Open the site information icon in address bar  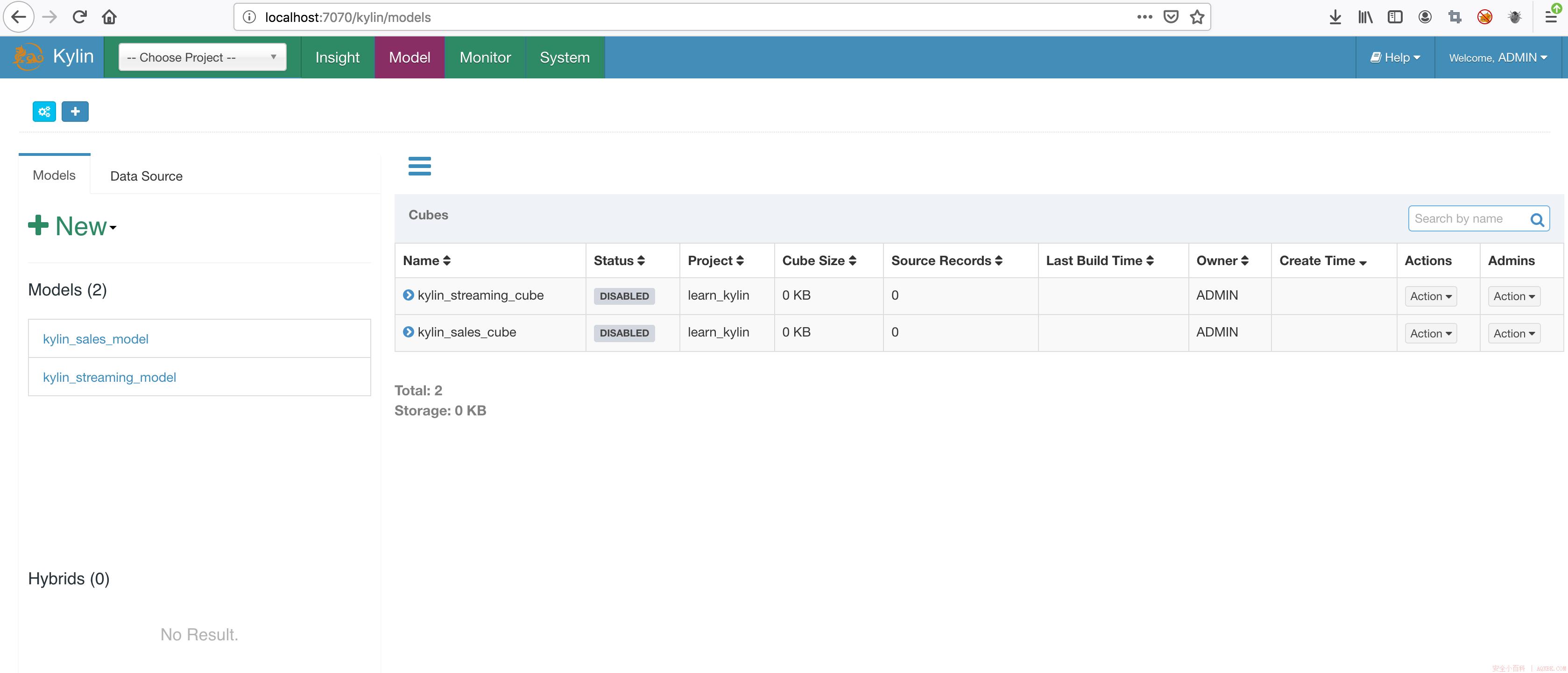pos(249,17)
